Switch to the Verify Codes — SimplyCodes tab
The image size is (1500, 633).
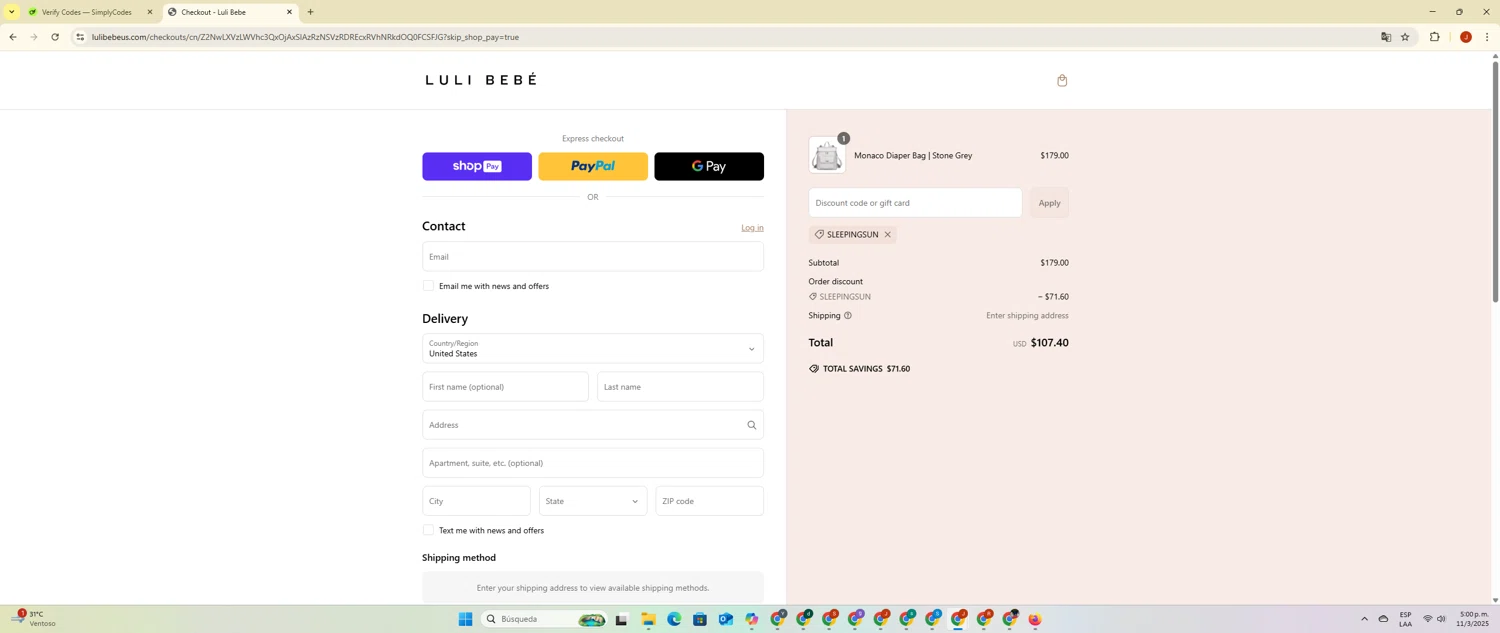[86, 12]
